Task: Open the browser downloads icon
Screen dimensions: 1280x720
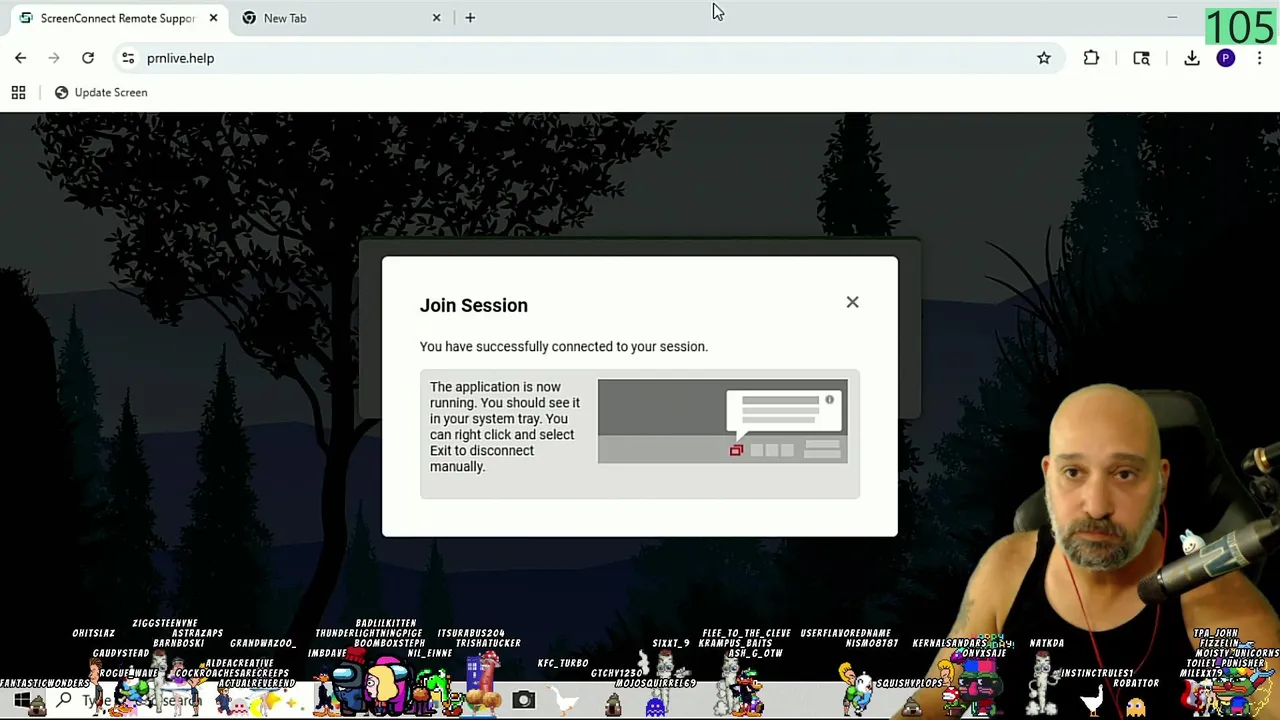Action: 1192,58
